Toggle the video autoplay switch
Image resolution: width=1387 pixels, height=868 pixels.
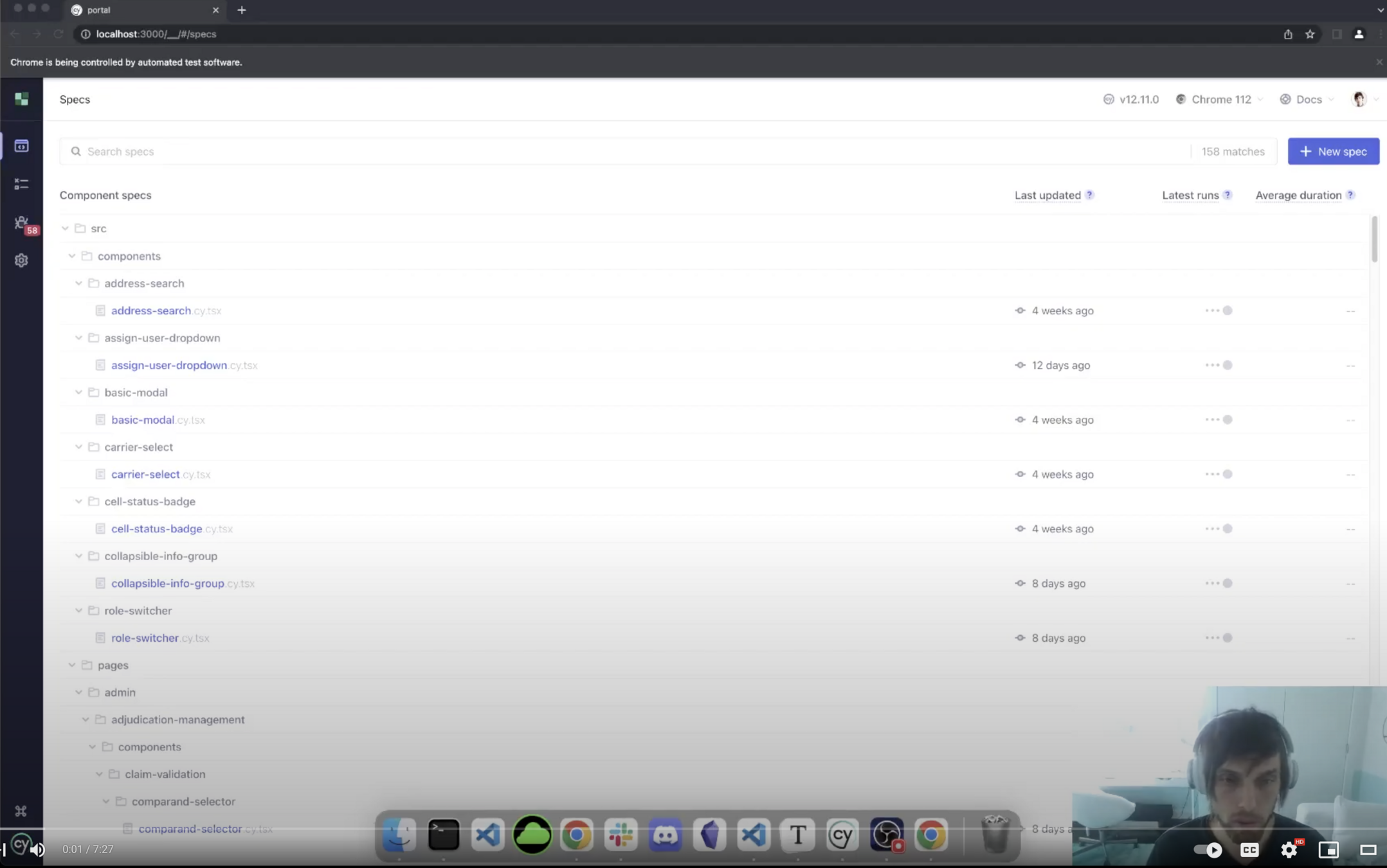pyautogui.click(x=1207, y=849)
